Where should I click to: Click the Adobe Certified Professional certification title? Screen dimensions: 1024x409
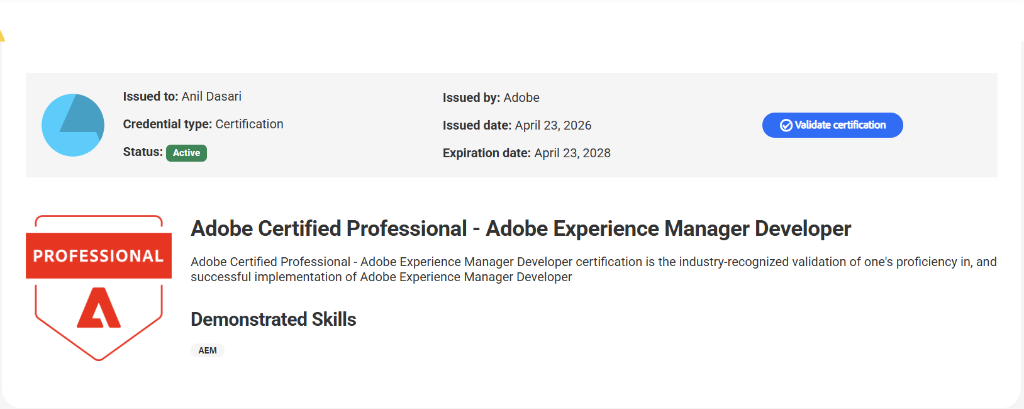(x=520, y=229)
